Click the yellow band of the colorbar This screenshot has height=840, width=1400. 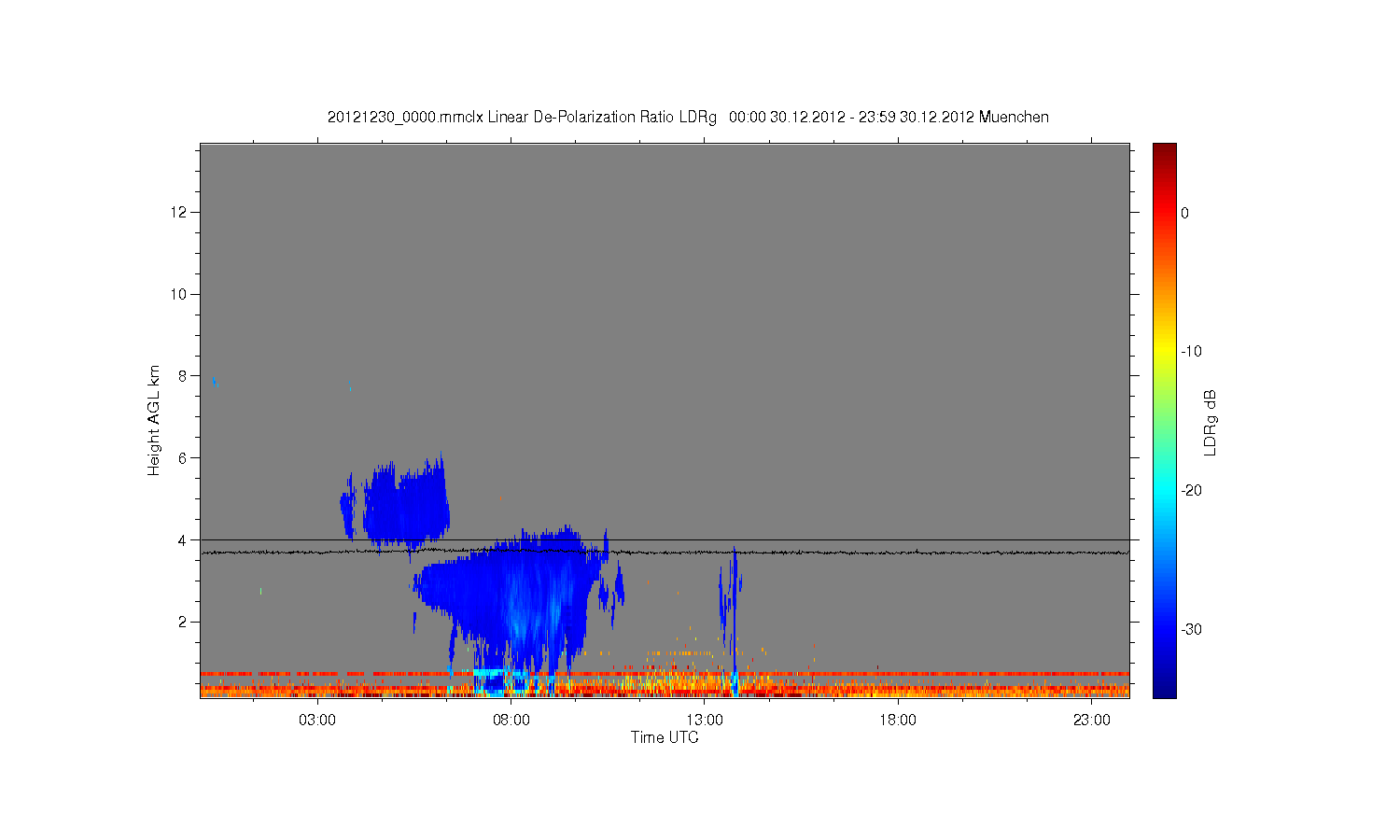tap(1165, 352)
